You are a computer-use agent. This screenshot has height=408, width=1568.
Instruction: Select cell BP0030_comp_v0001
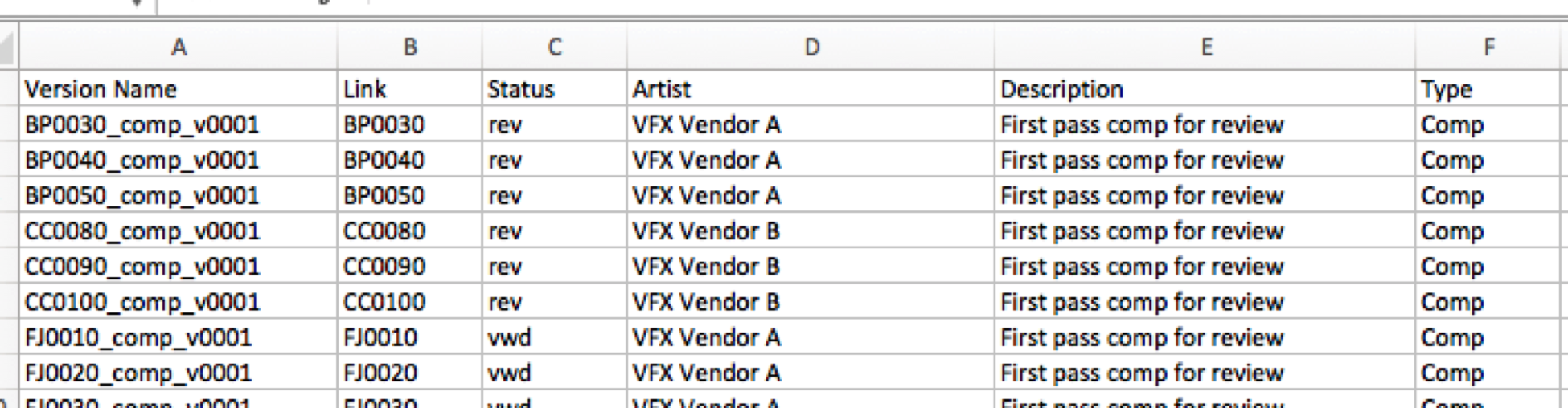pyautogui.click(x=142, y=125)
